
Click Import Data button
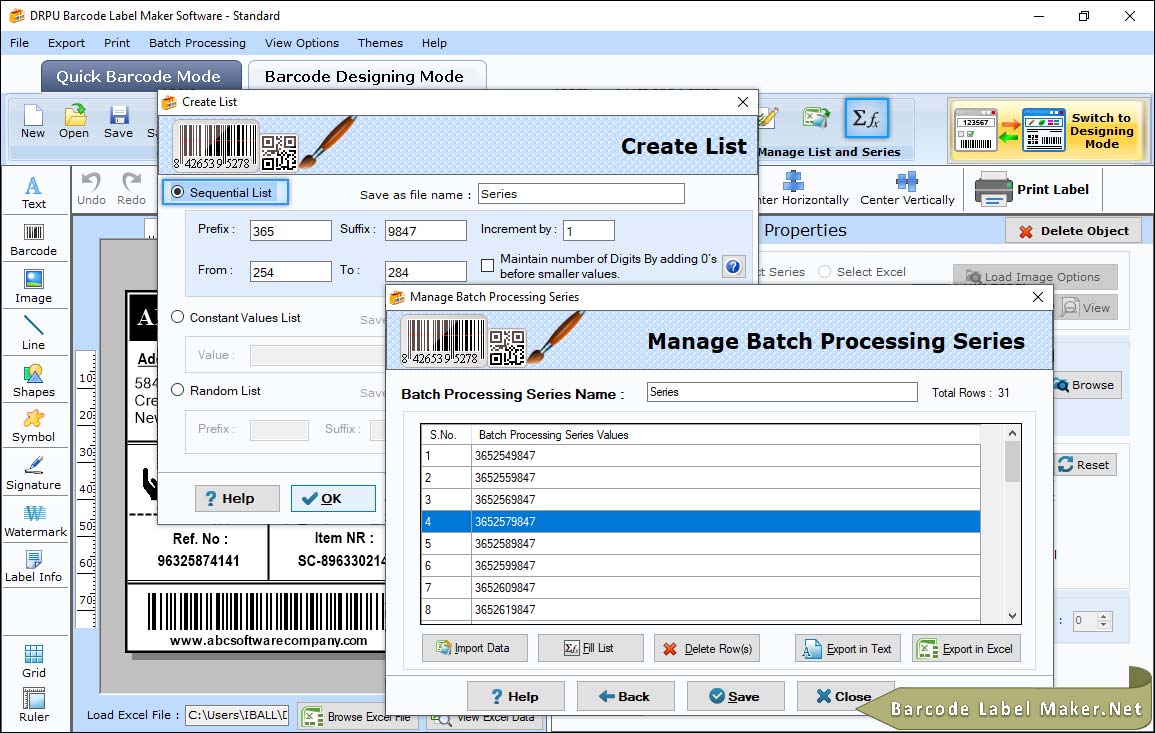474,648
